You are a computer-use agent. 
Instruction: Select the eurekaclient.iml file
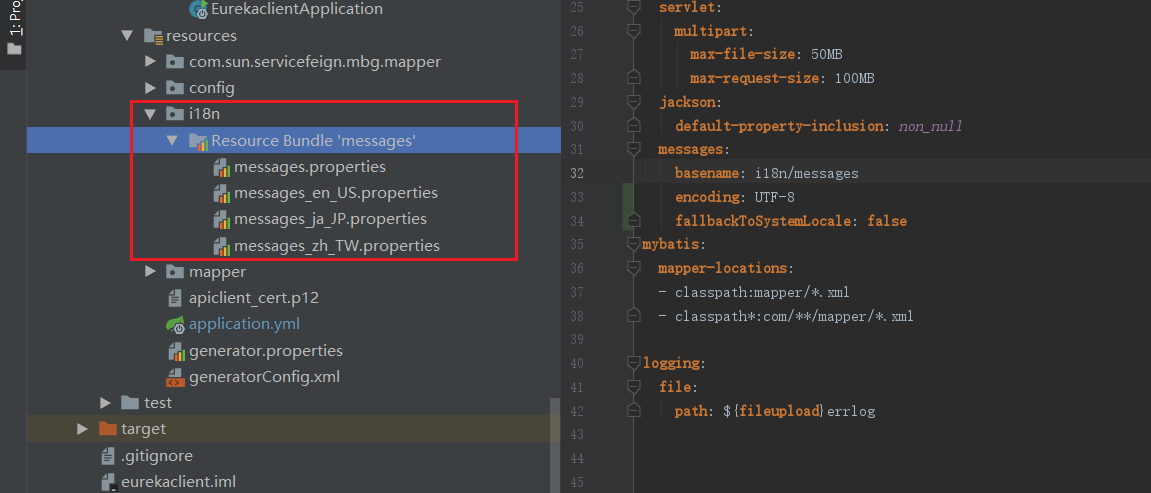(178, 482)
